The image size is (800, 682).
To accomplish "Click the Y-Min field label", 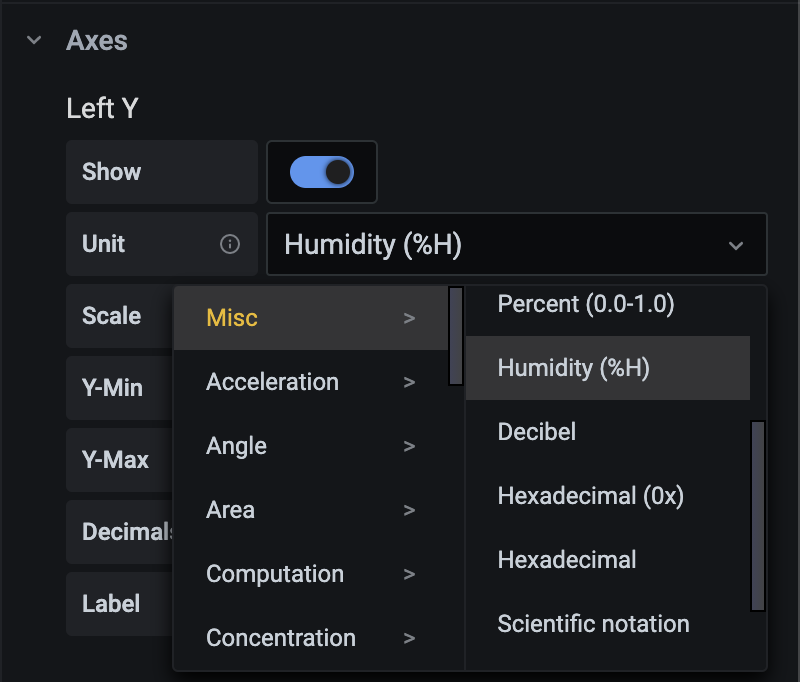I will 113,387.
